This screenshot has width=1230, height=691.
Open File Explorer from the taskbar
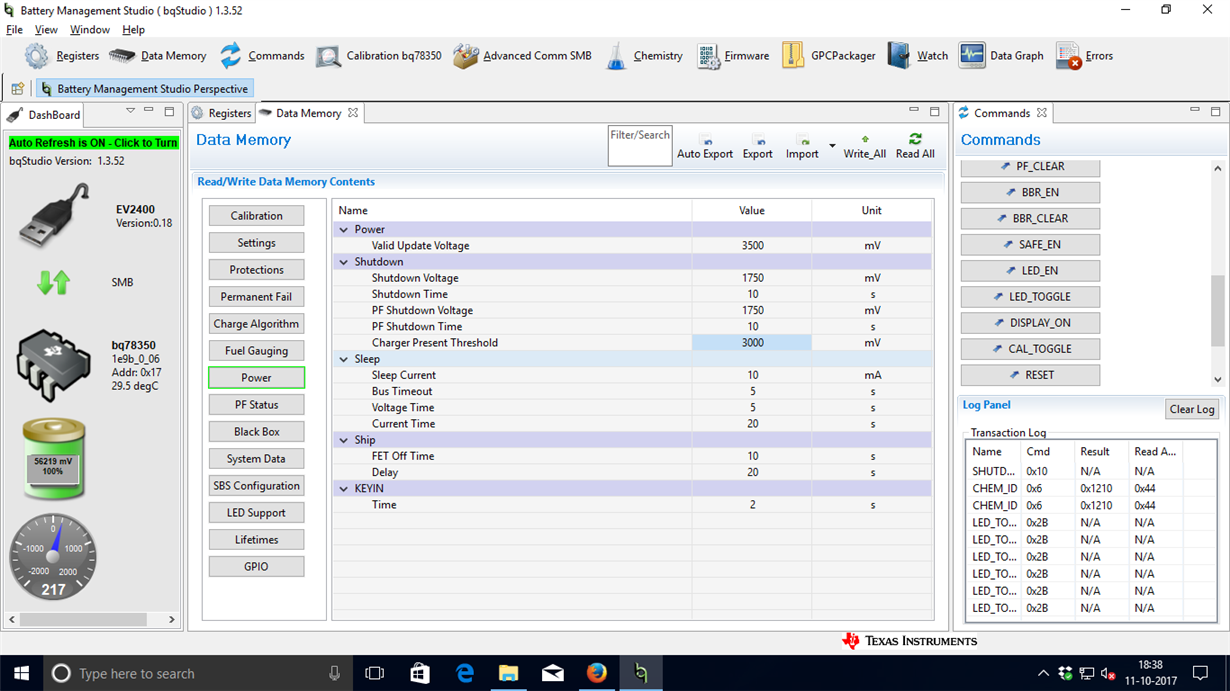click(x=509, y=673)
